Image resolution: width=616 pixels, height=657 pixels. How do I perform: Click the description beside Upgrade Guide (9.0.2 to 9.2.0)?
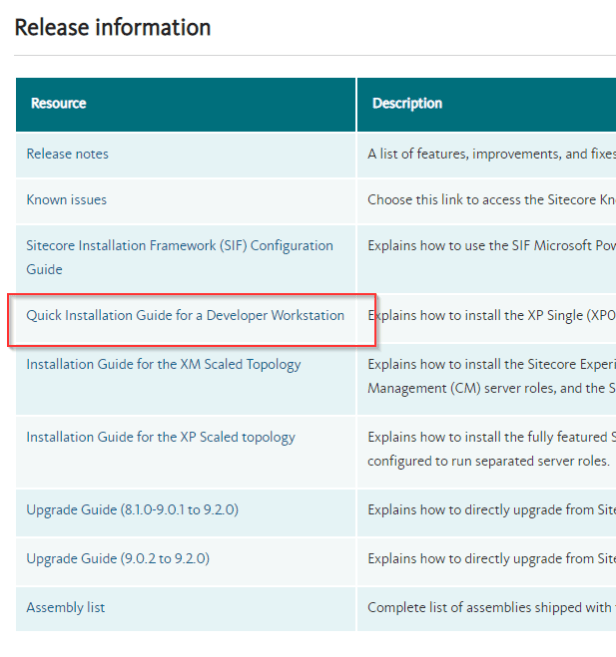[490, 559]
